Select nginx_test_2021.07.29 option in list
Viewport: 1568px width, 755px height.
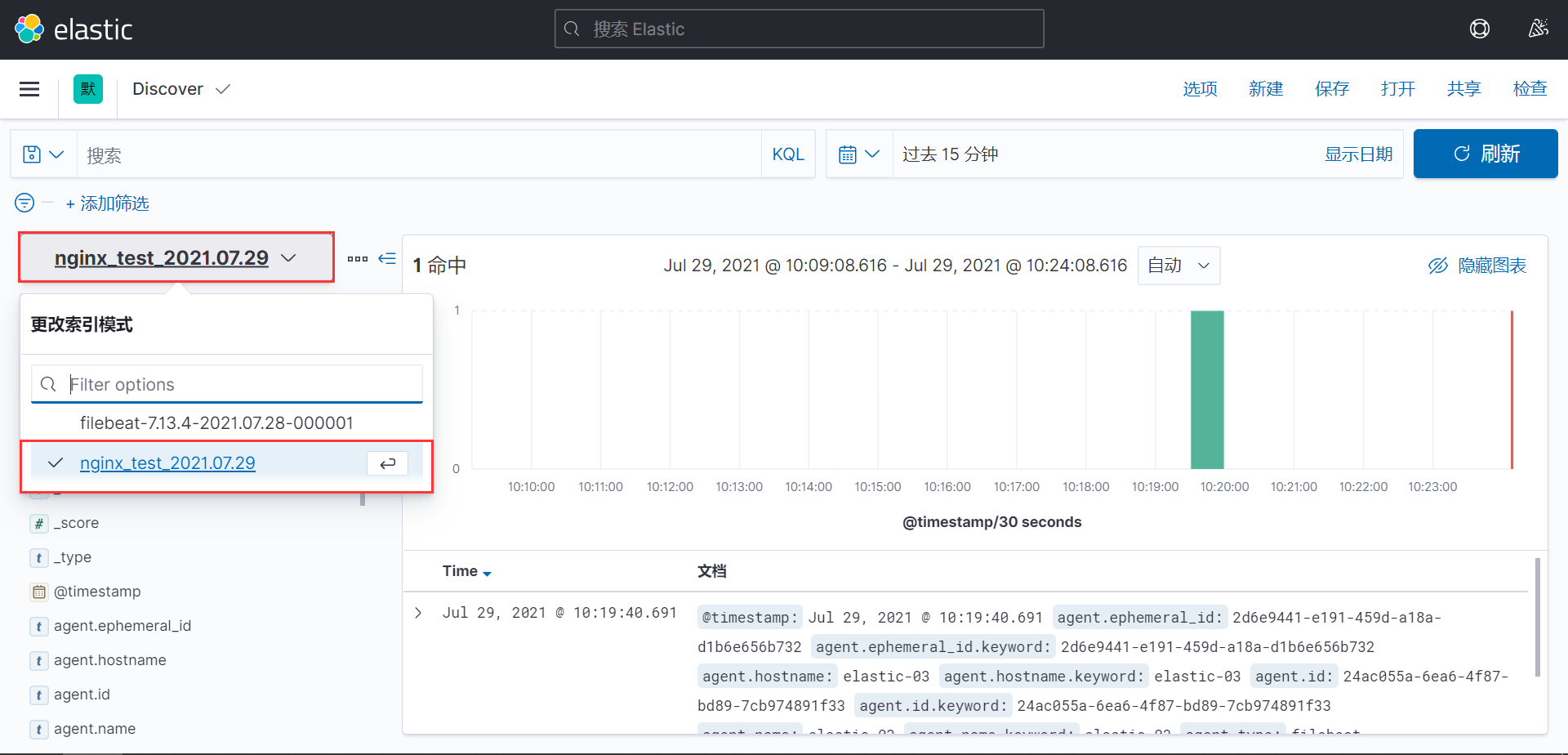226,463
